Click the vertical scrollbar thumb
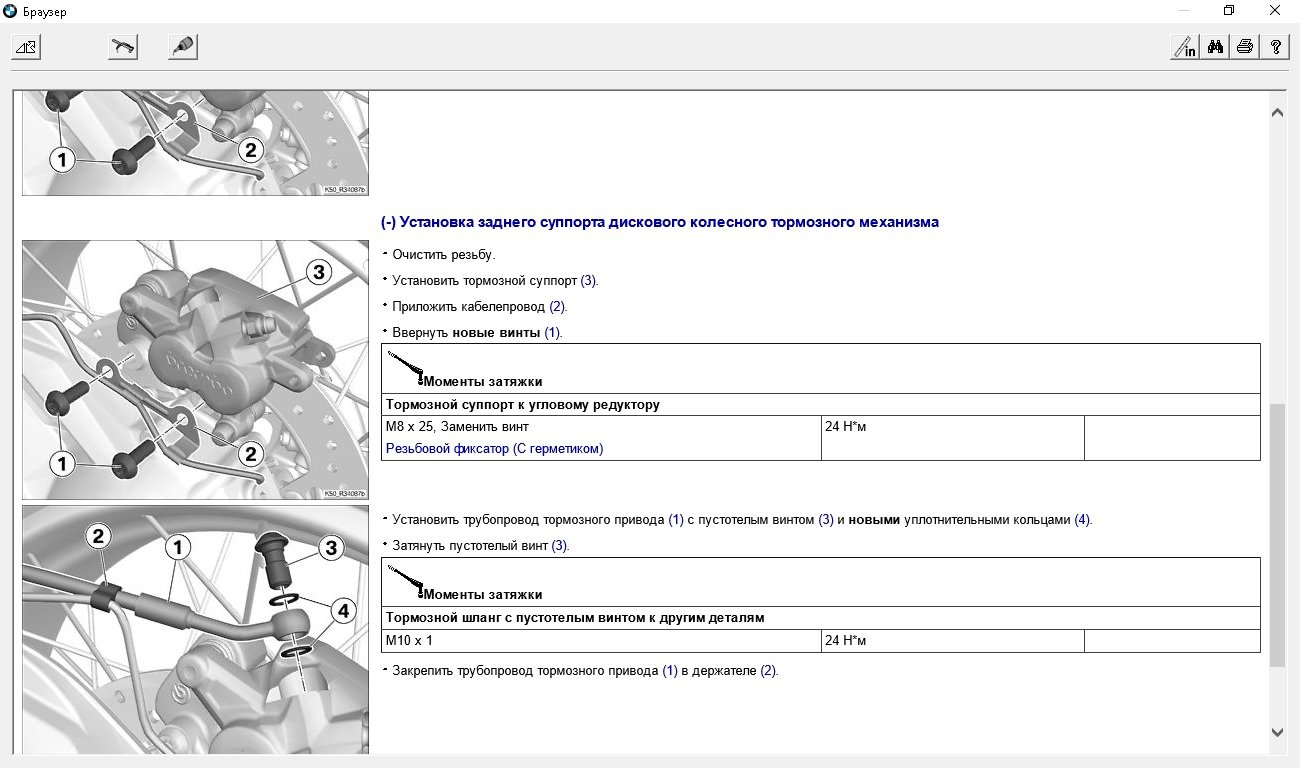 coord(1276,535)
